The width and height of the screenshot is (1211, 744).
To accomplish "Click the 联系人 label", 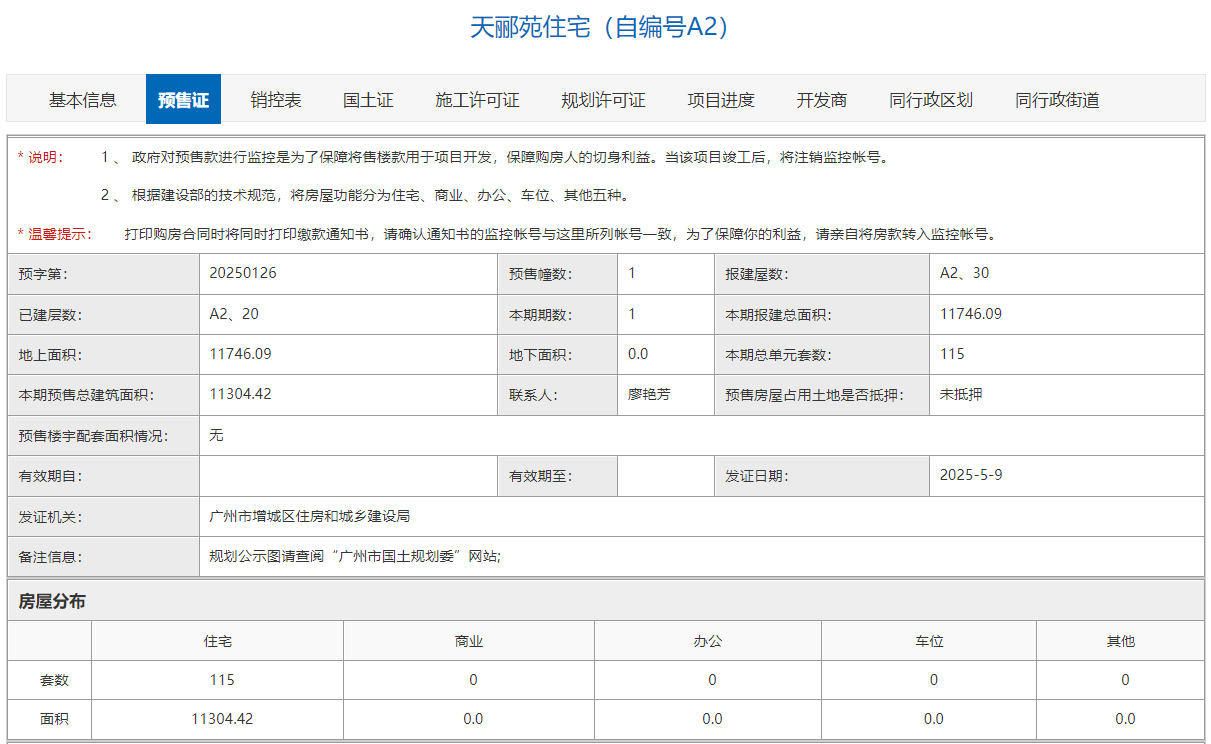I will (x=534, y=395).
